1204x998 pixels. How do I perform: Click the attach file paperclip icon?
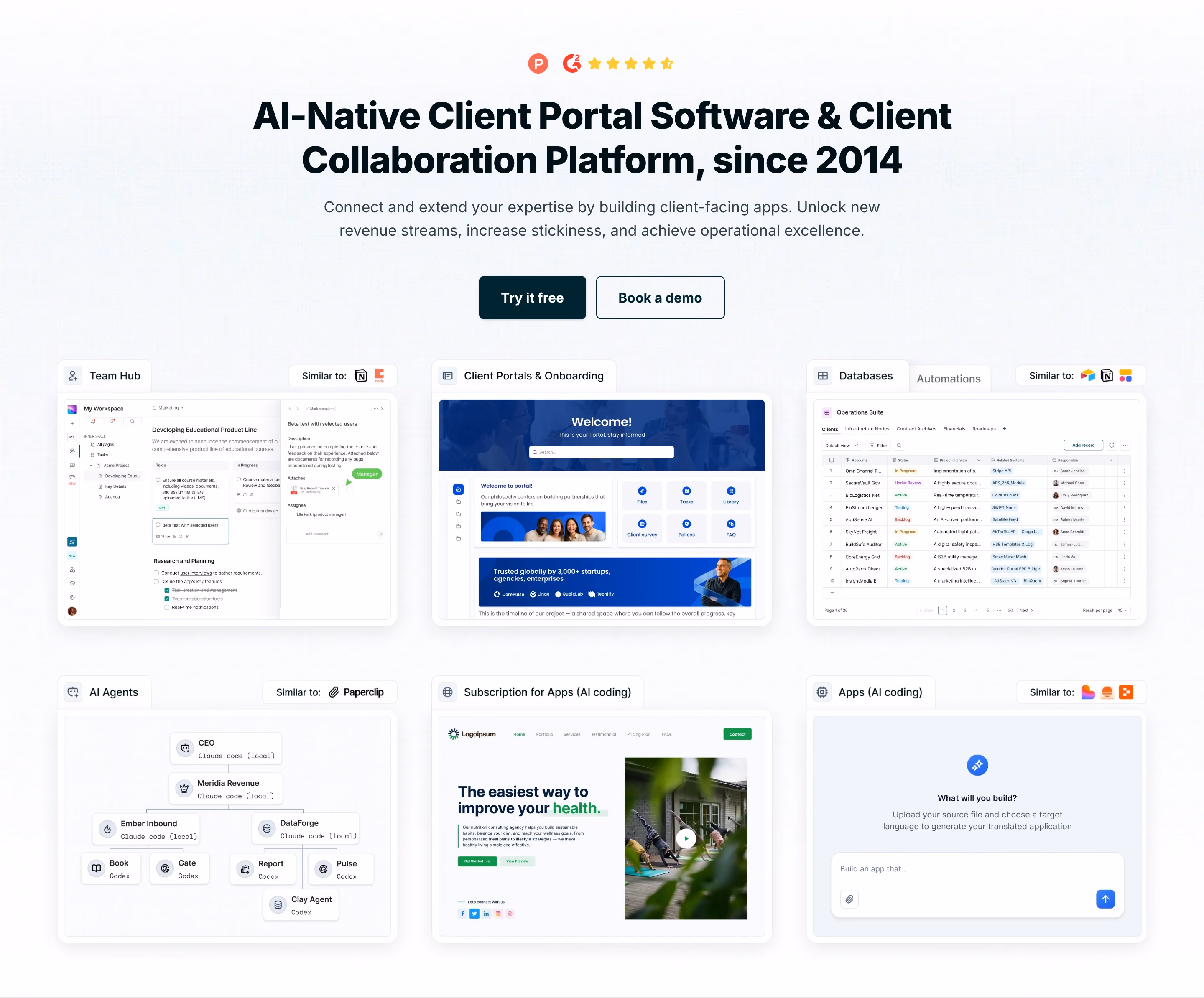pos(849,899)
